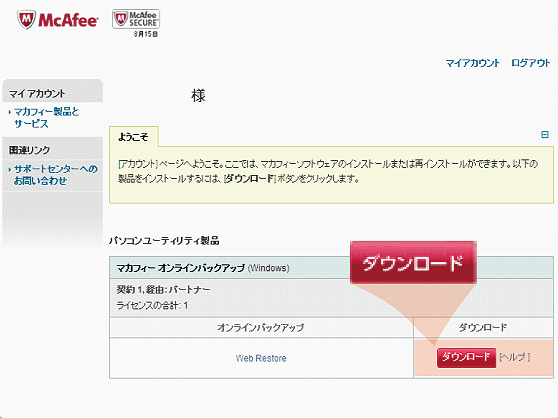The image size is (558, 418).
Task: Click the 関連リンク sidebar heading
Action: click(29, 150)
